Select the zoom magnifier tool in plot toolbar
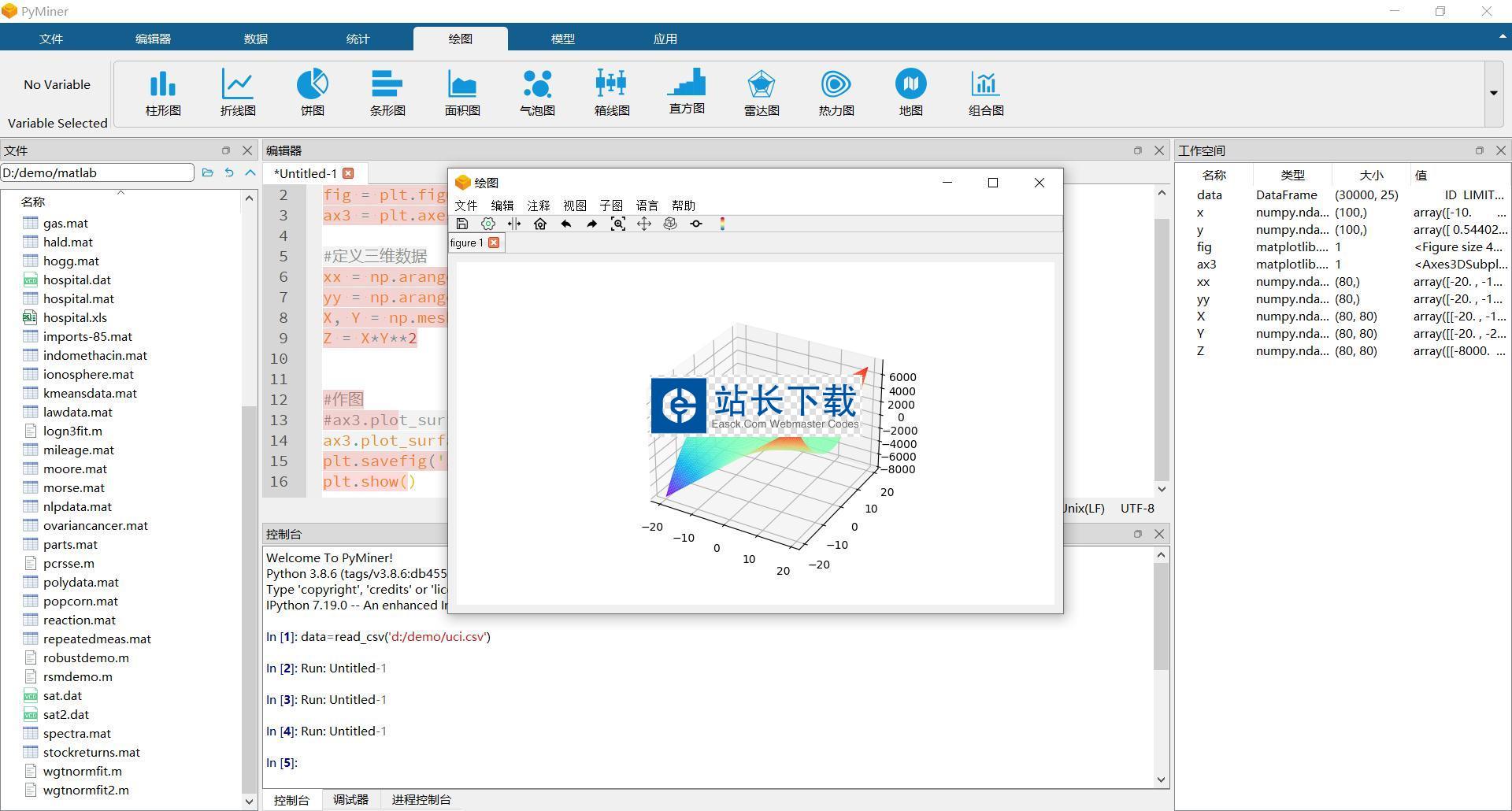 618,224
